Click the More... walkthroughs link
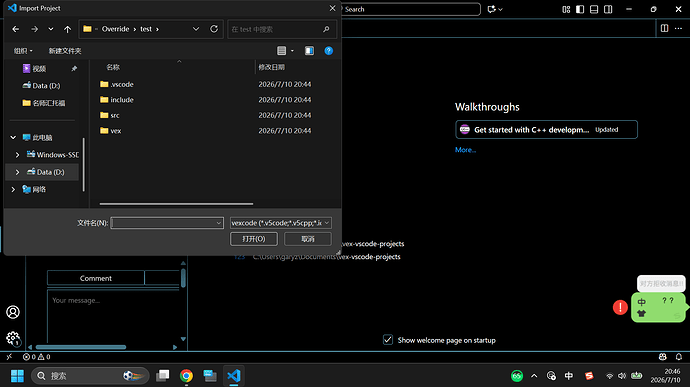This screenshot has height=387, width=690. [465, 150]
